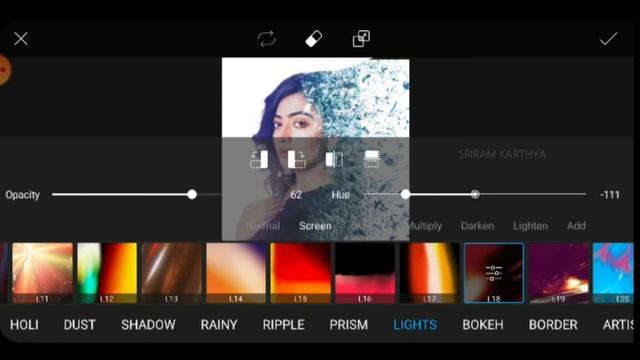Apply the L19 light mask
Screen dimensions: 640x360
(558, 273)
